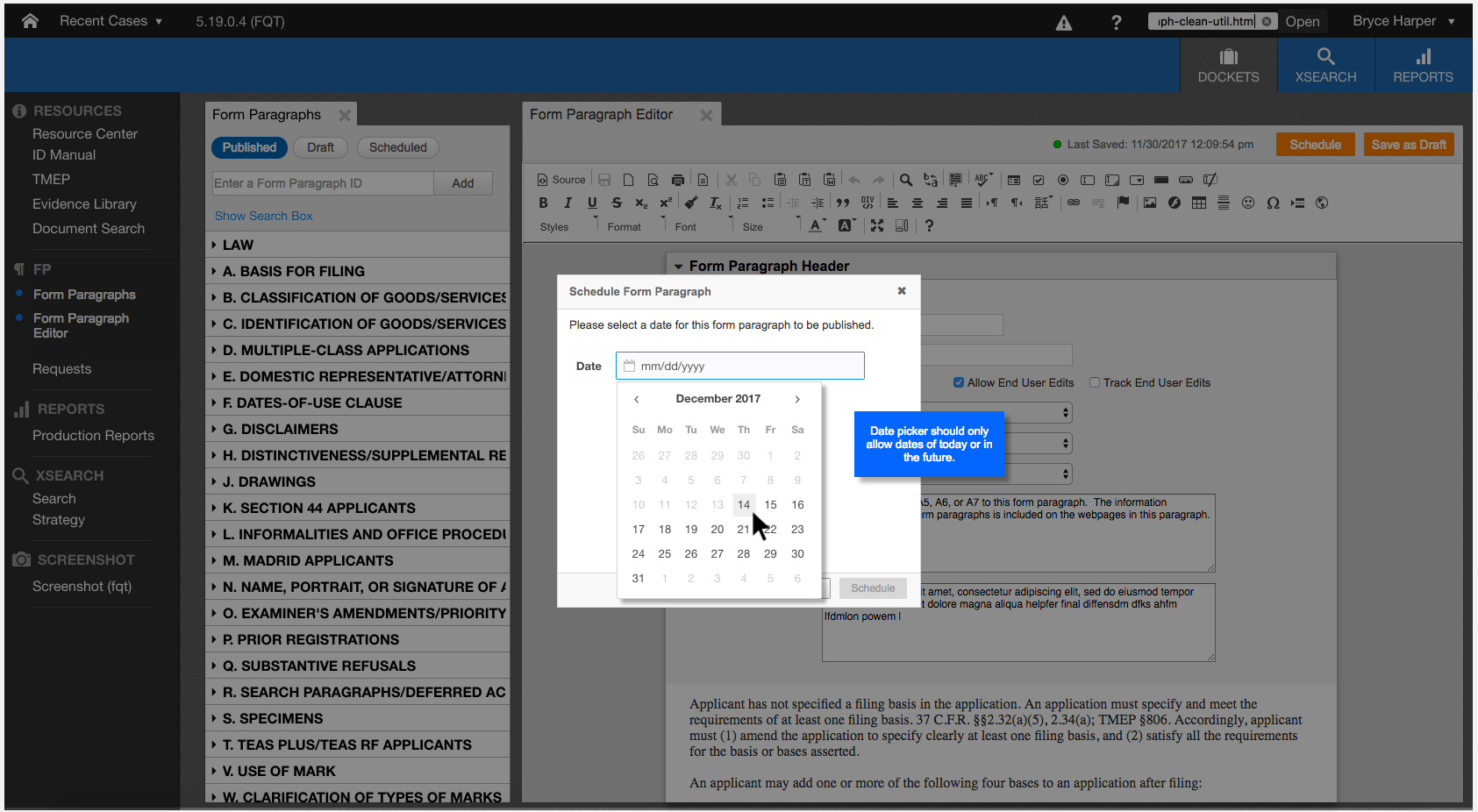Select the Published filter
The image size is (1478, 812).
click(249, 147)
